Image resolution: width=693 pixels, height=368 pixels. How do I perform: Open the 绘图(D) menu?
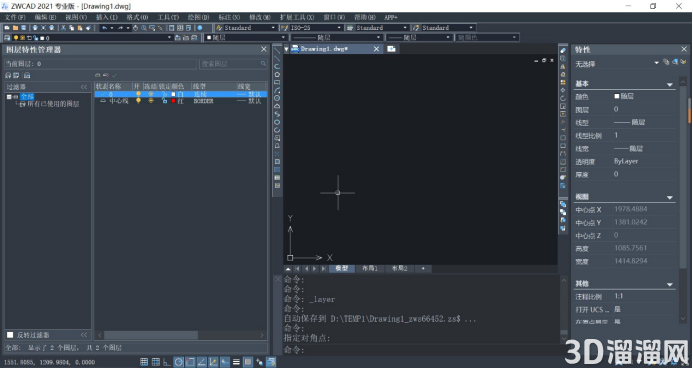[x=198, y=17]
